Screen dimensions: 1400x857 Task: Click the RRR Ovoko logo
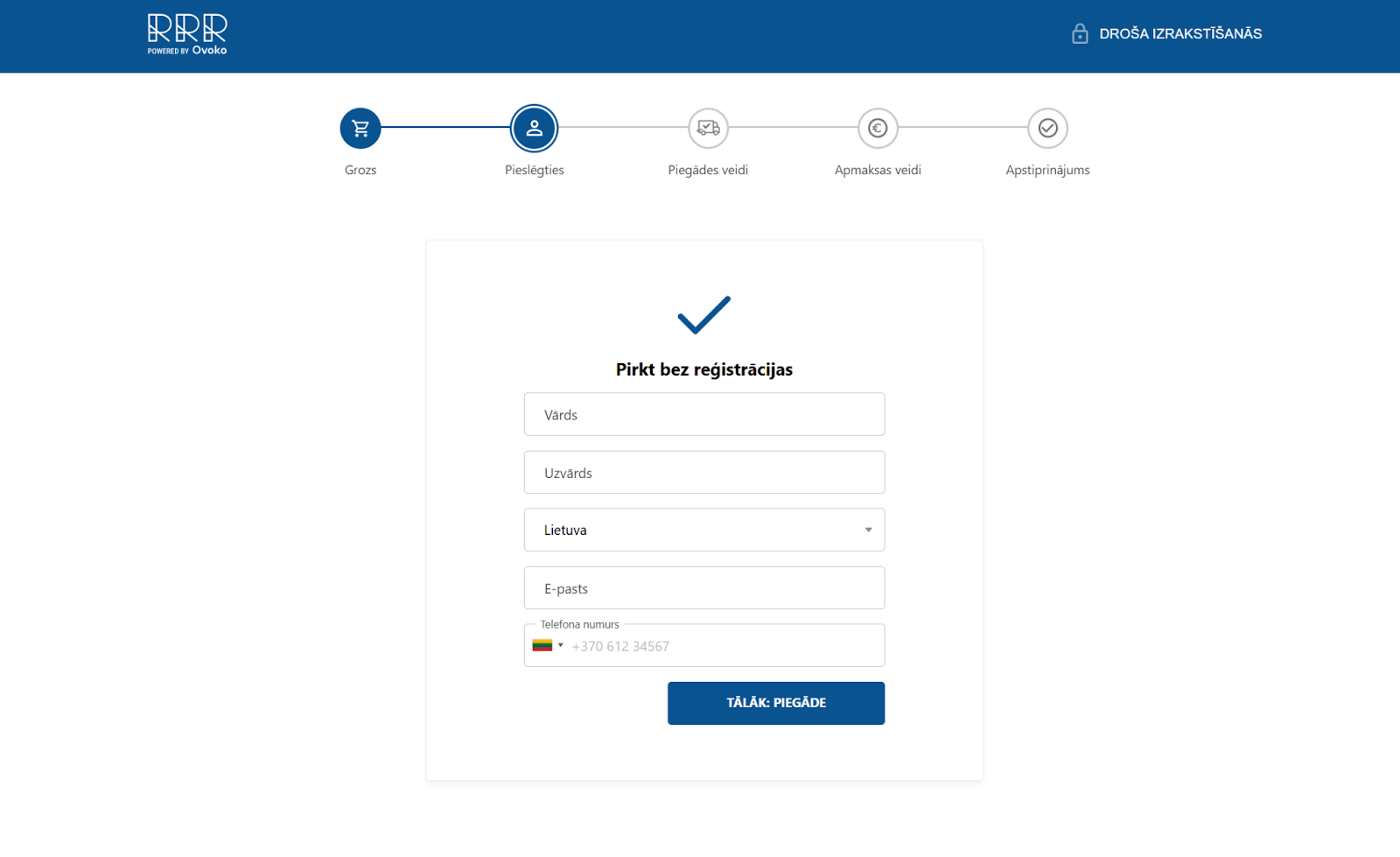click(187, 34)
